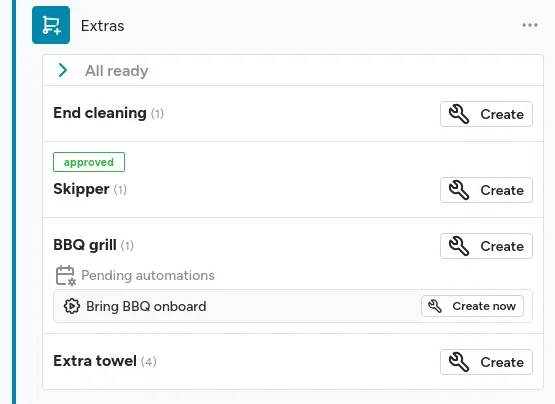
Task: Click the All ready section header text
Action: [116, 71]
